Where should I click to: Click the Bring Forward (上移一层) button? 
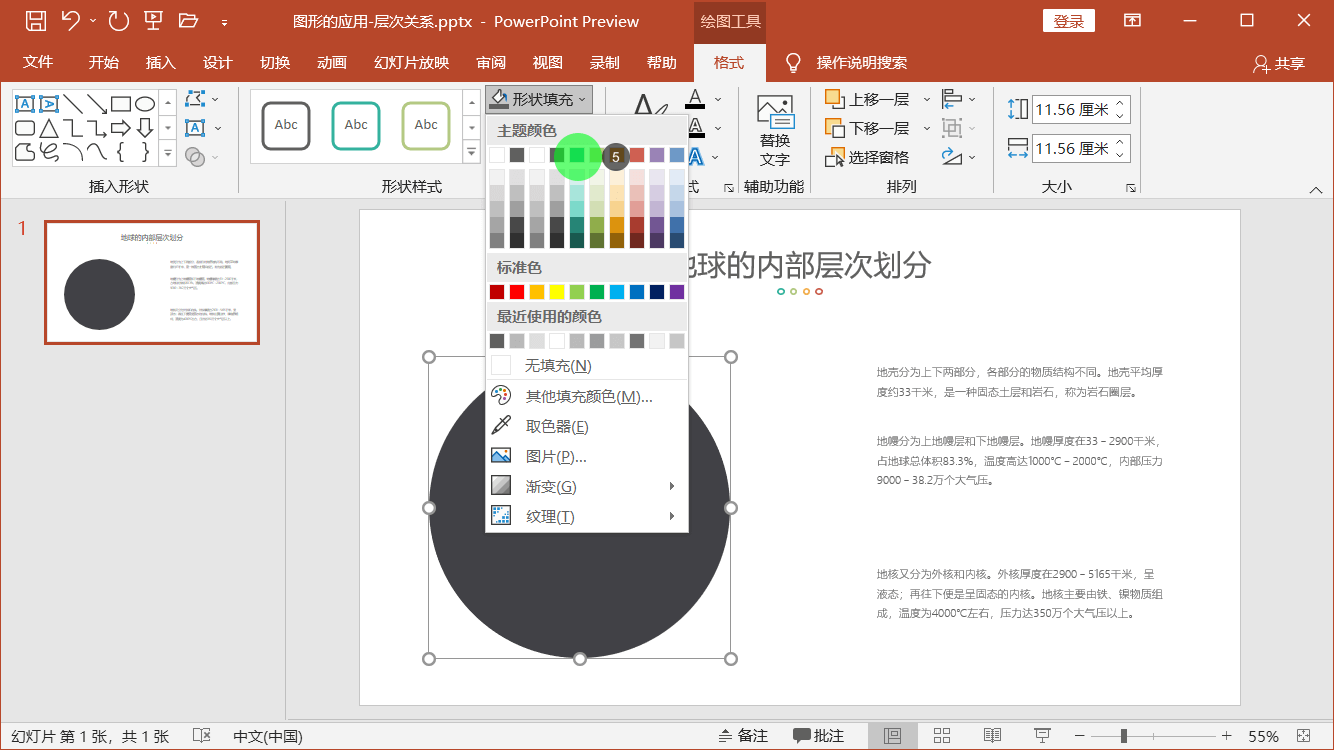(867, 99)
